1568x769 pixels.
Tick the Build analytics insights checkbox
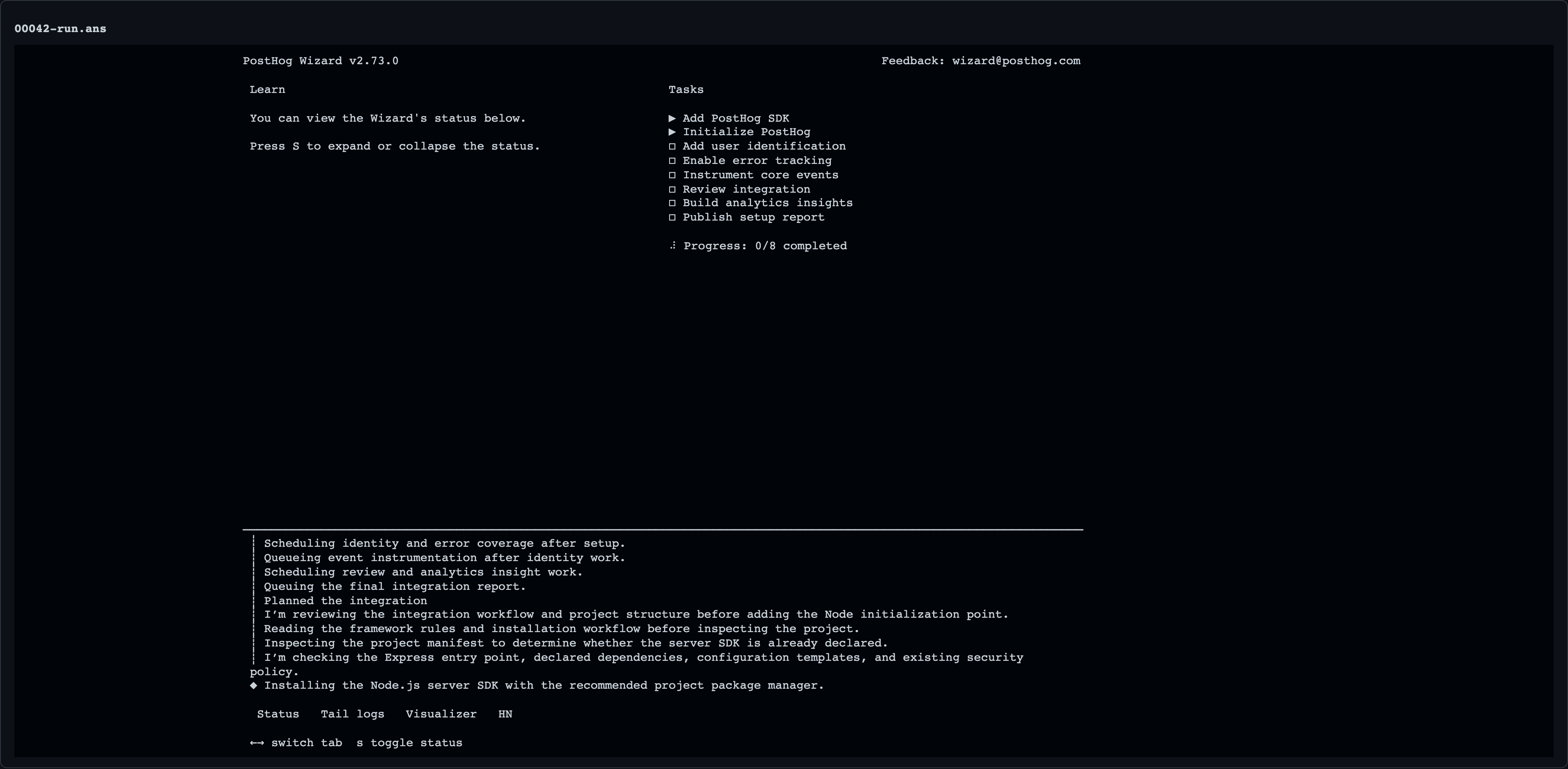(672, 203)
